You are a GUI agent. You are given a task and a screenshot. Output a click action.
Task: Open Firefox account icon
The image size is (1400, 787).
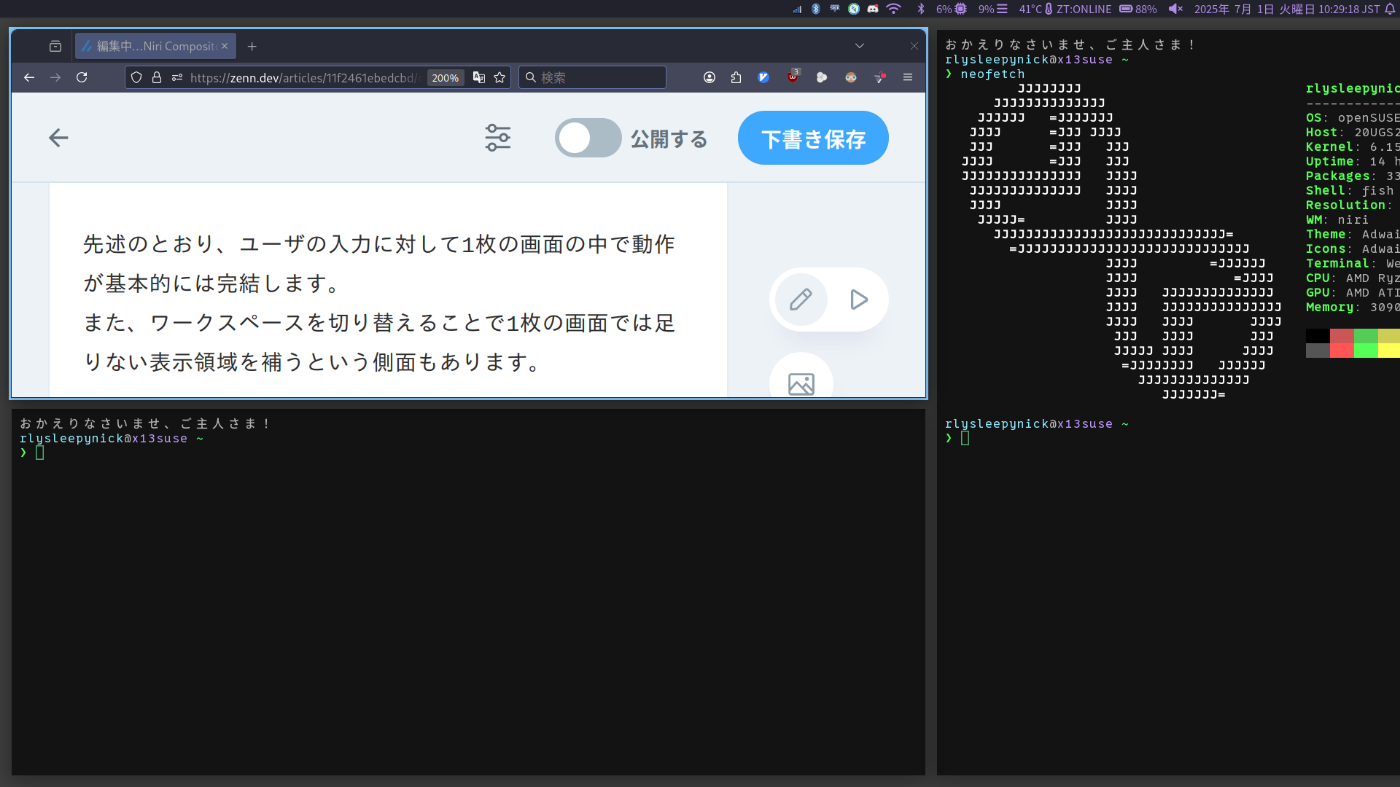click(709, 77)
